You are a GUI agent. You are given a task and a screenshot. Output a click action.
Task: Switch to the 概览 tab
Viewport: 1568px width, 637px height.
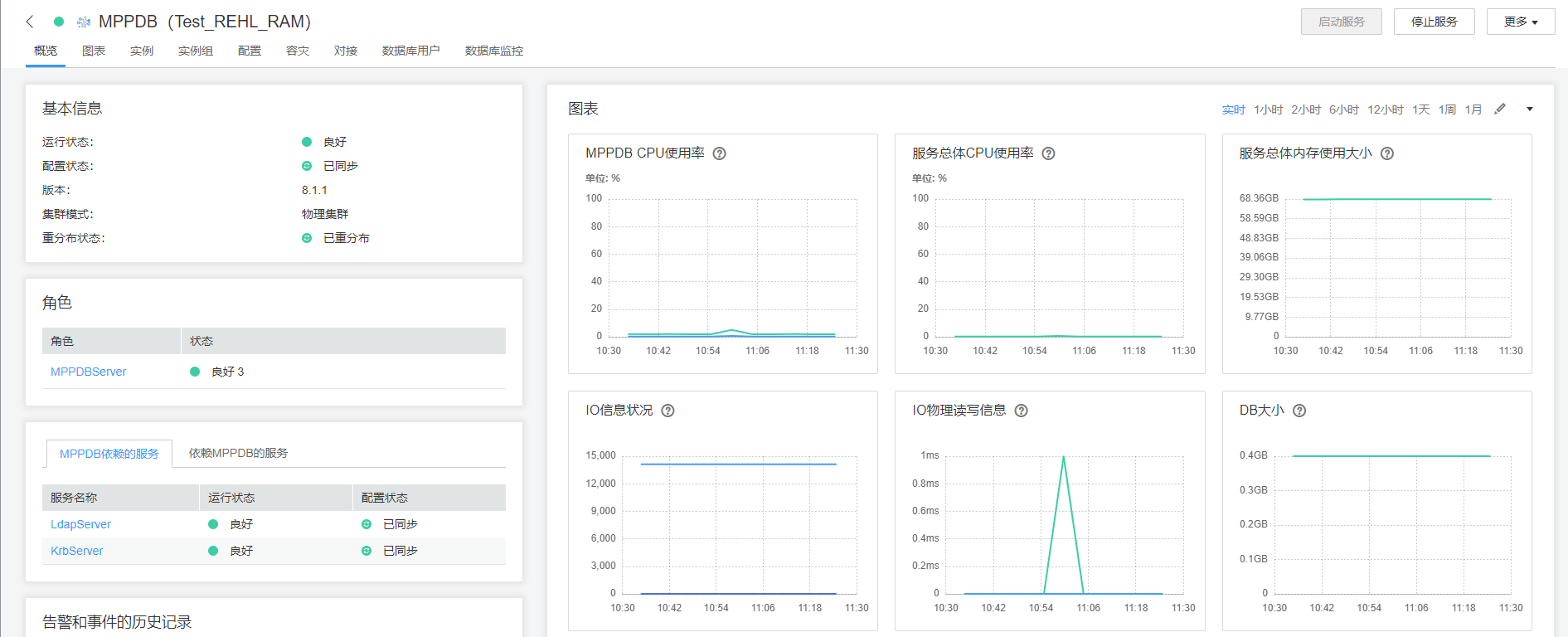point(46,51)
